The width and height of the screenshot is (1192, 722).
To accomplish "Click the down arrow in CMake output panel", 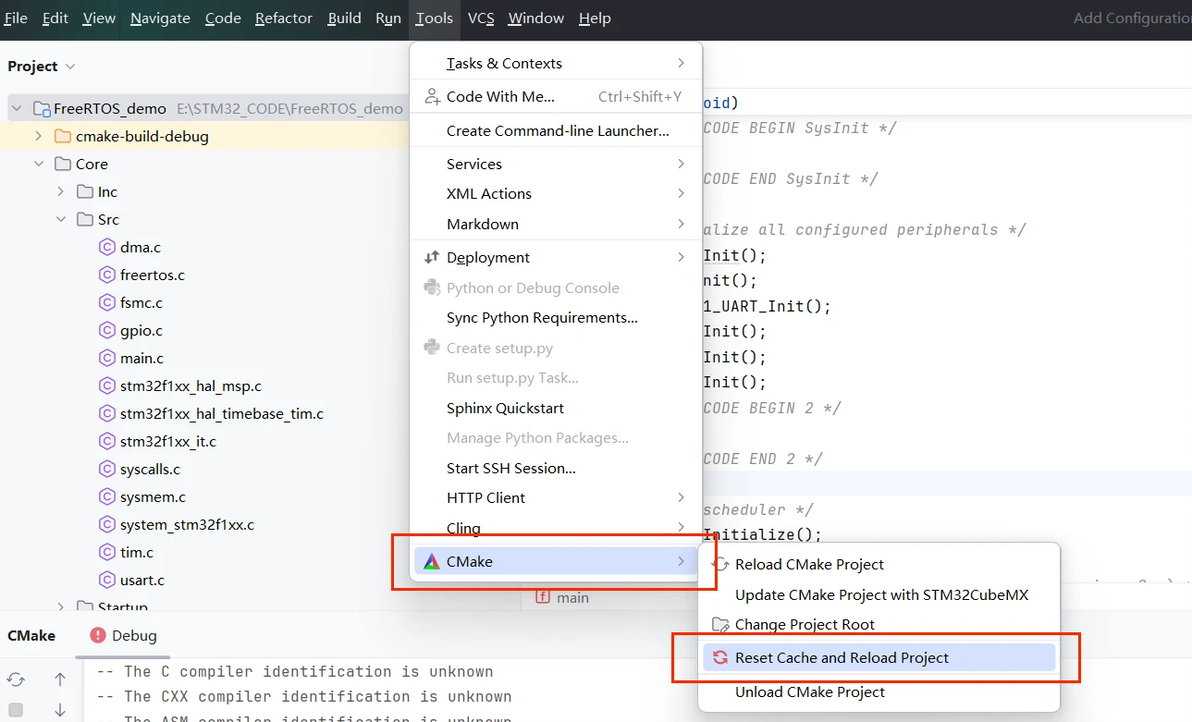I will pyautogui.click(x=60, y=710).
